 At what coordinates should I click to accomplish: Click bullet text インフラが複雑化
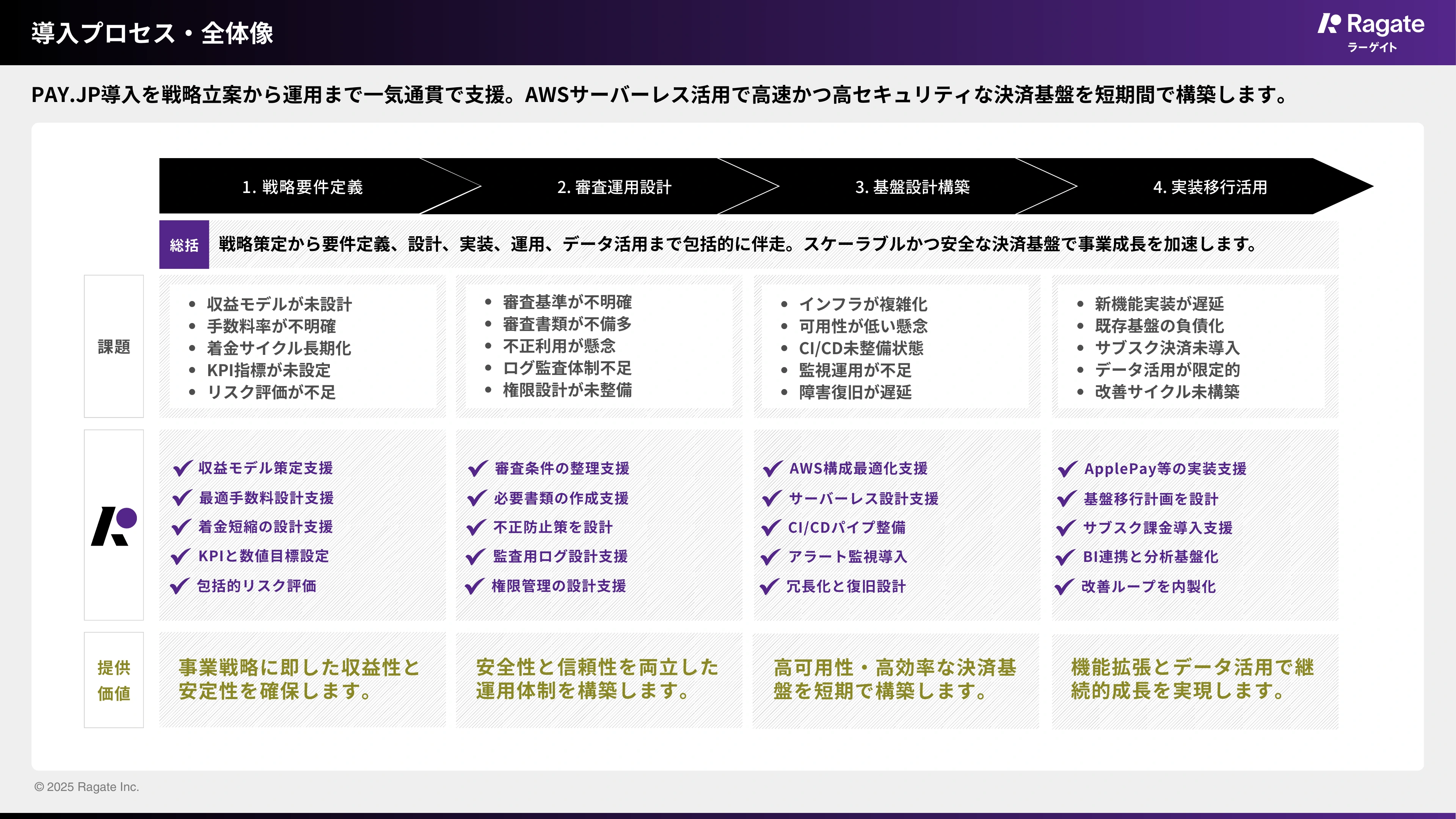pyautogui.click(x=863, y=304)
